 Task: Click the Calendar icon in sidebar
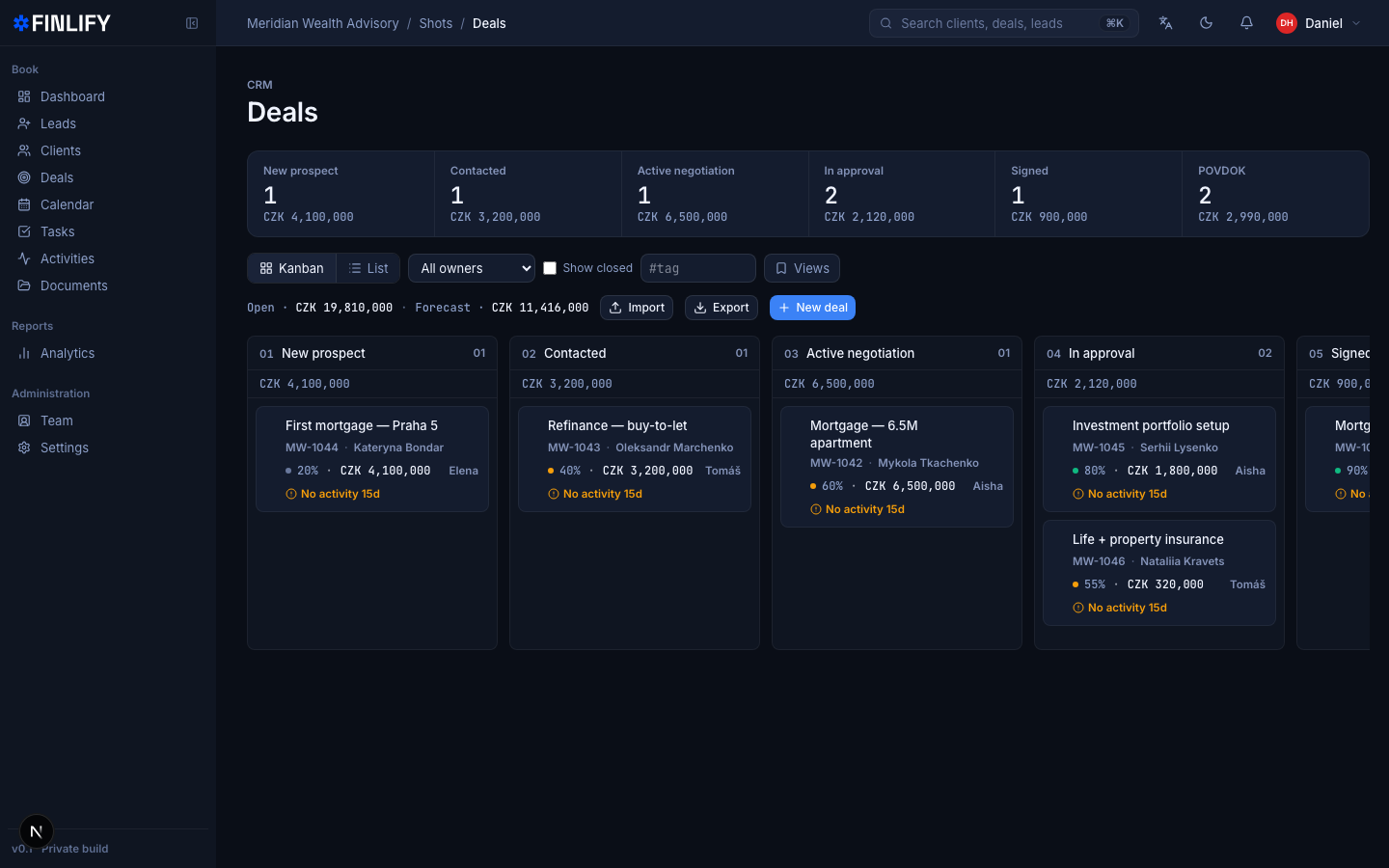(24, 204)
